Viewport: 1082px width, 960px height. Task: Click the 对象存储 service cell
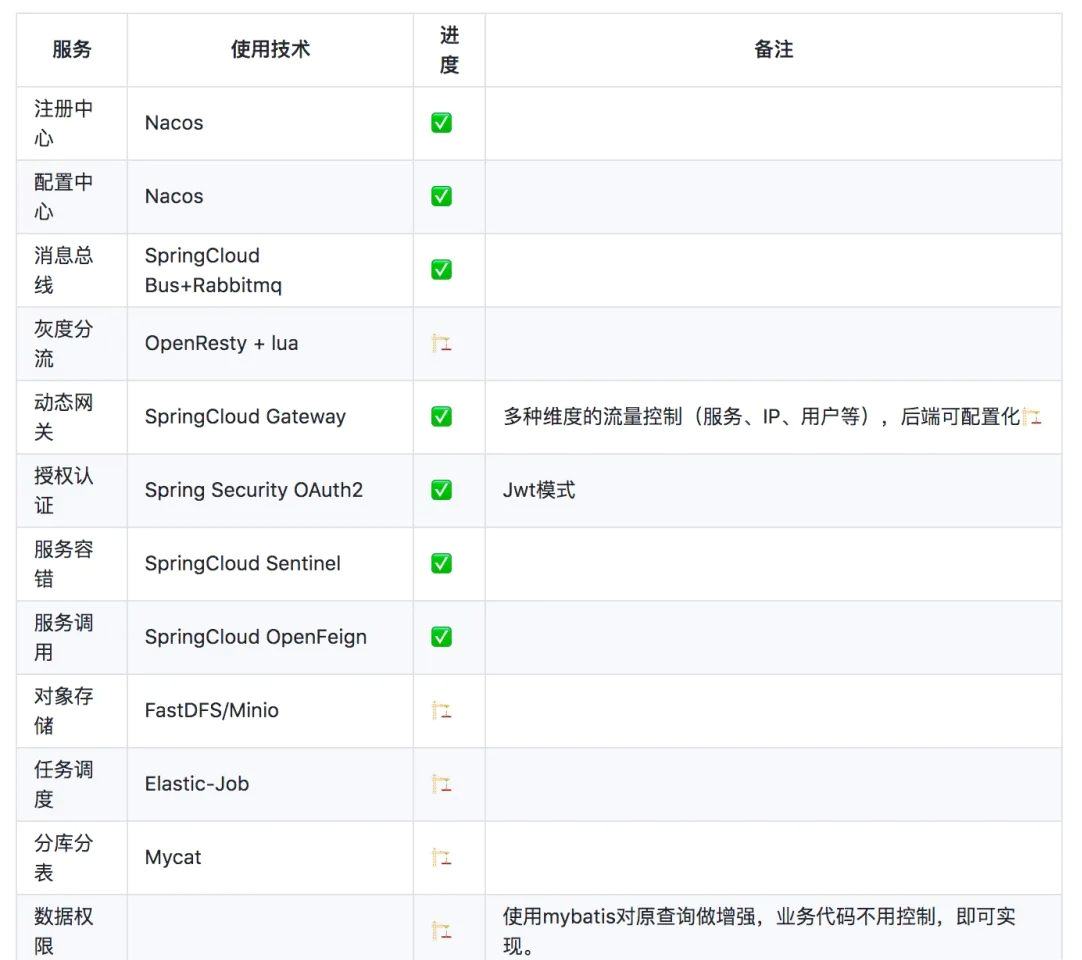pyautogui.click(x=72, y=711)
